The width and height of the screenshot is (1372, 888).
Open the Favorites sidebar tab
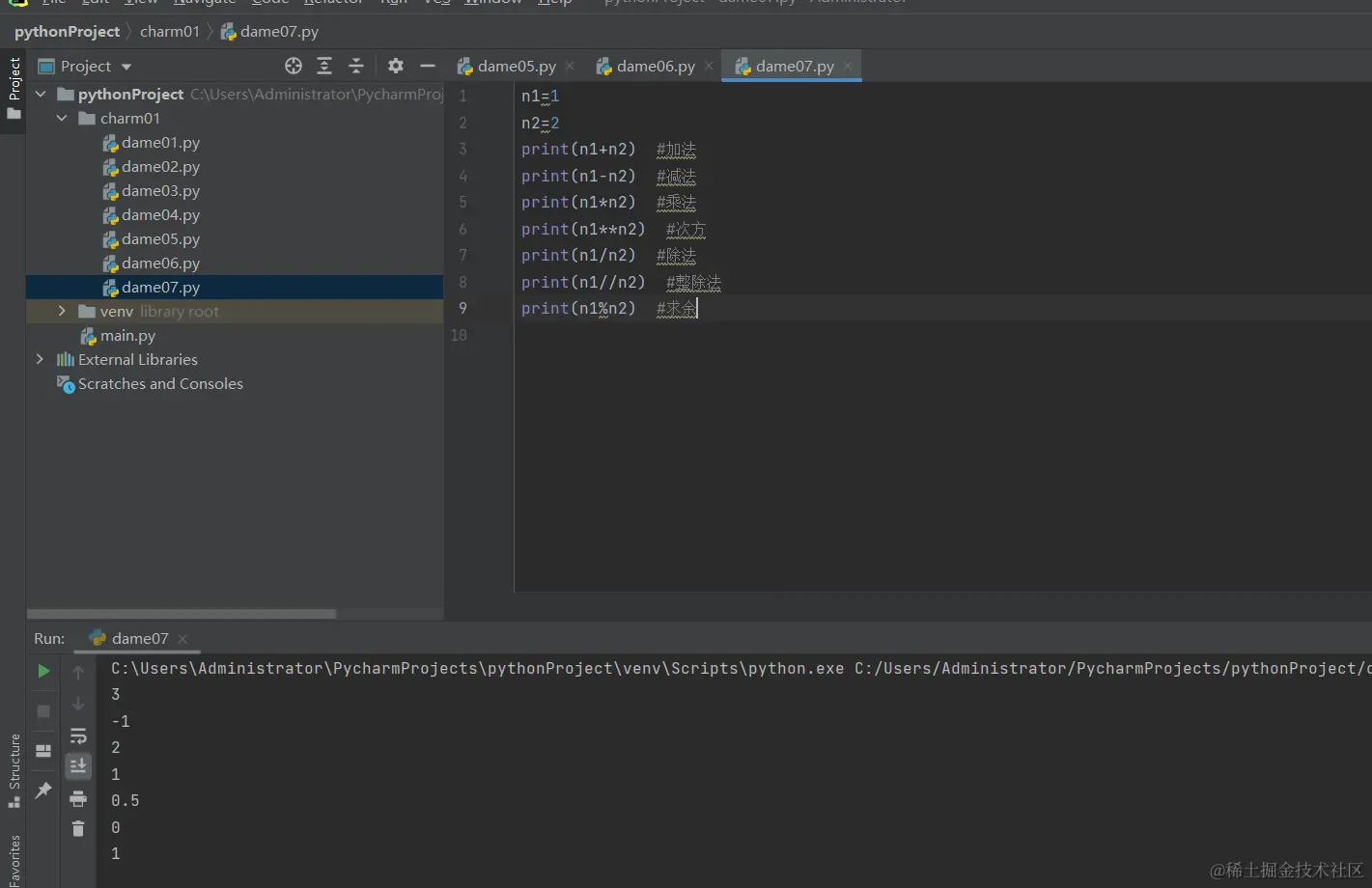click(14, 861)
